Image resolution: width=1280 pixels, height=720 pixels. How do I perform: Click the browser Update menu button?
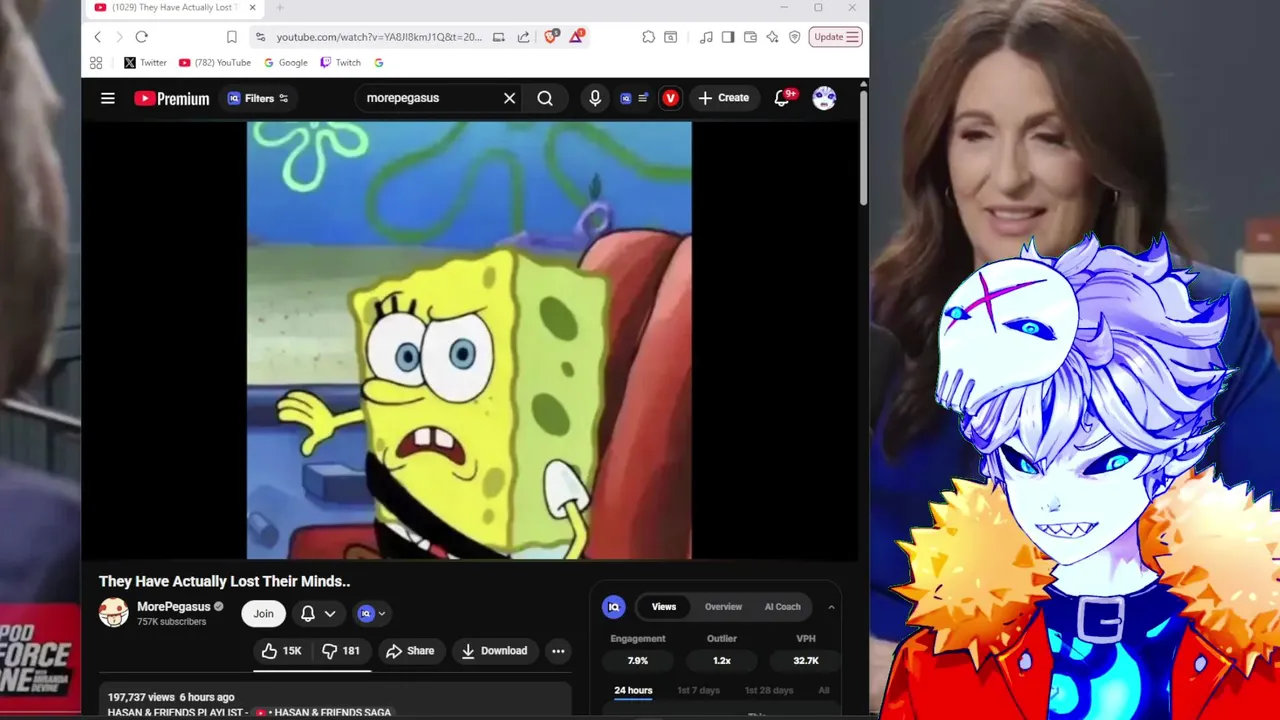click(x=836, y=37)
